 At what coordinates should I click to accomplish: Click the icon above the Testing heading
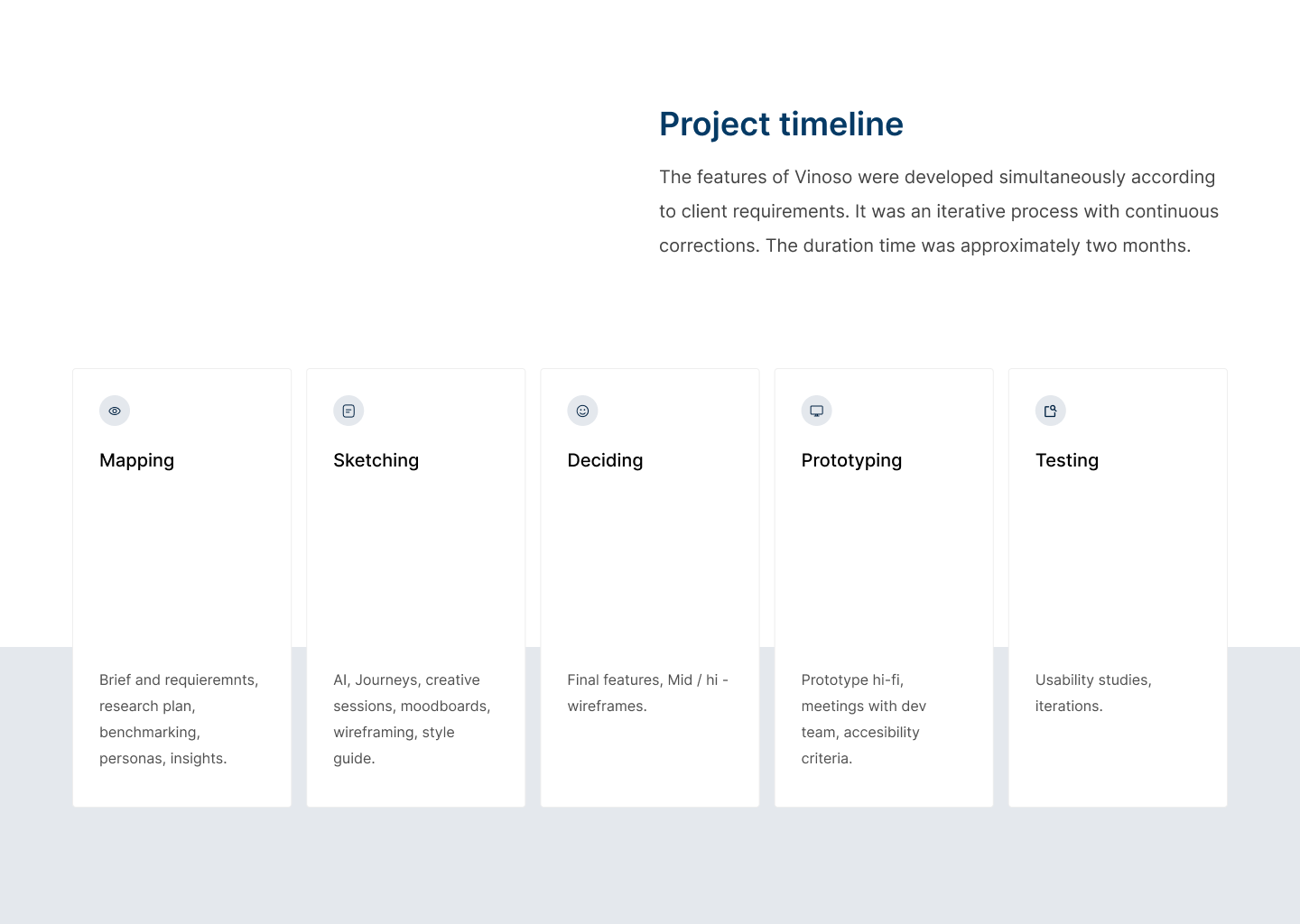point(1050,411)
